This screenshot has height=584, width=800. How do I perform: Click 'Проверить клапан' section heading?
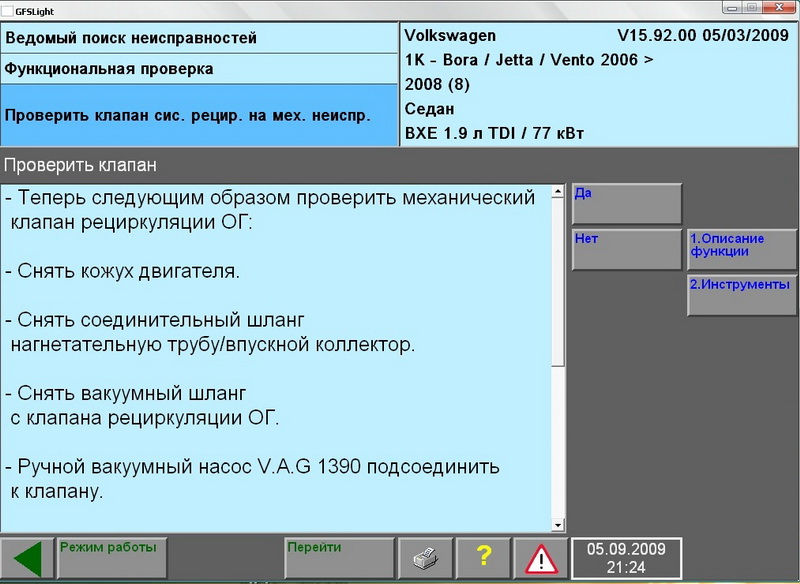pyautogui.click(x=80, y=165)
